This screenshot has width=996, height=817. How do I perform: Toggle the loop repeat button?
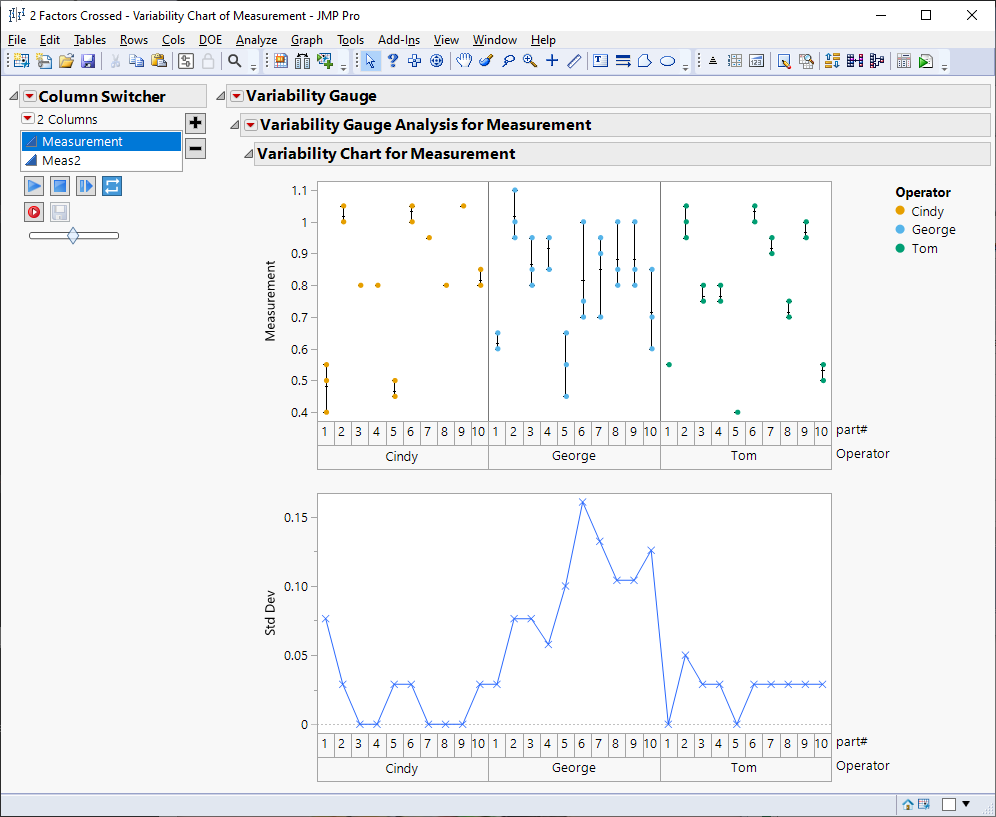(x=111, y=186)
